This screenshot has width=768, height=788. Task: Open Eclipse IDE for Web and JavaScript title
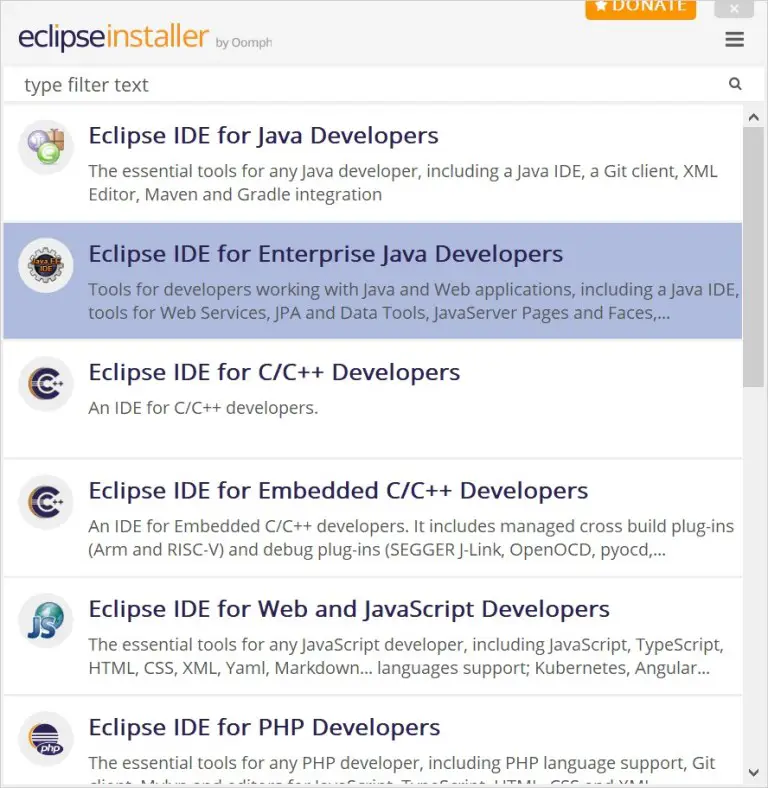pyautogui.click(x=349, y=609)
